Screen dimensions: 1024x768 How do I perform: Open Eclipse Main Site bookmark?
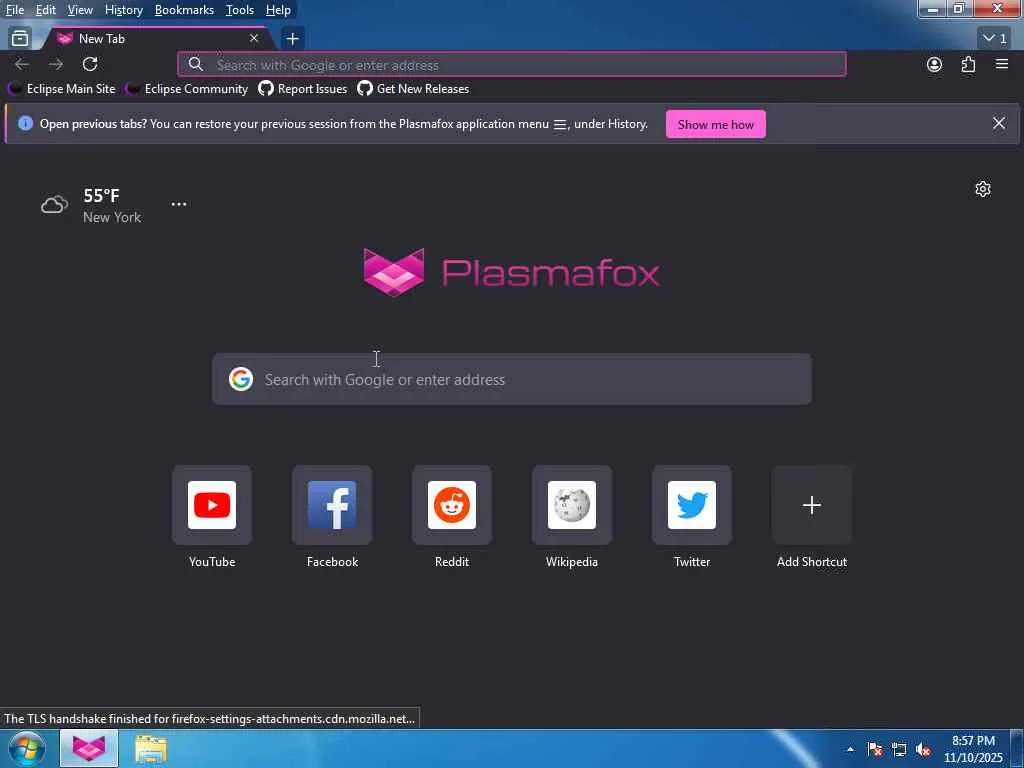63,89
